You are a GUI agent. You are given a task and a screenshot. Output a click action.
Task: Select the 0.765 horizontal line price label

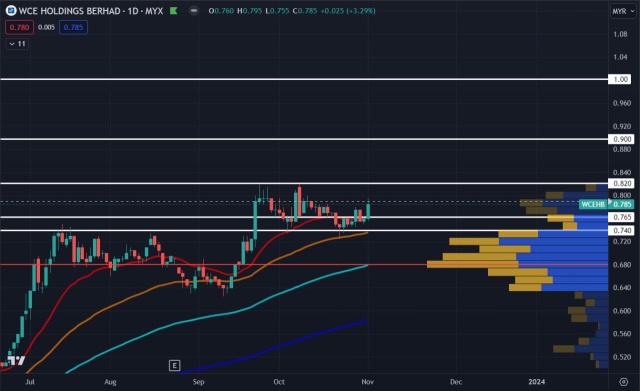coord(621,217)
